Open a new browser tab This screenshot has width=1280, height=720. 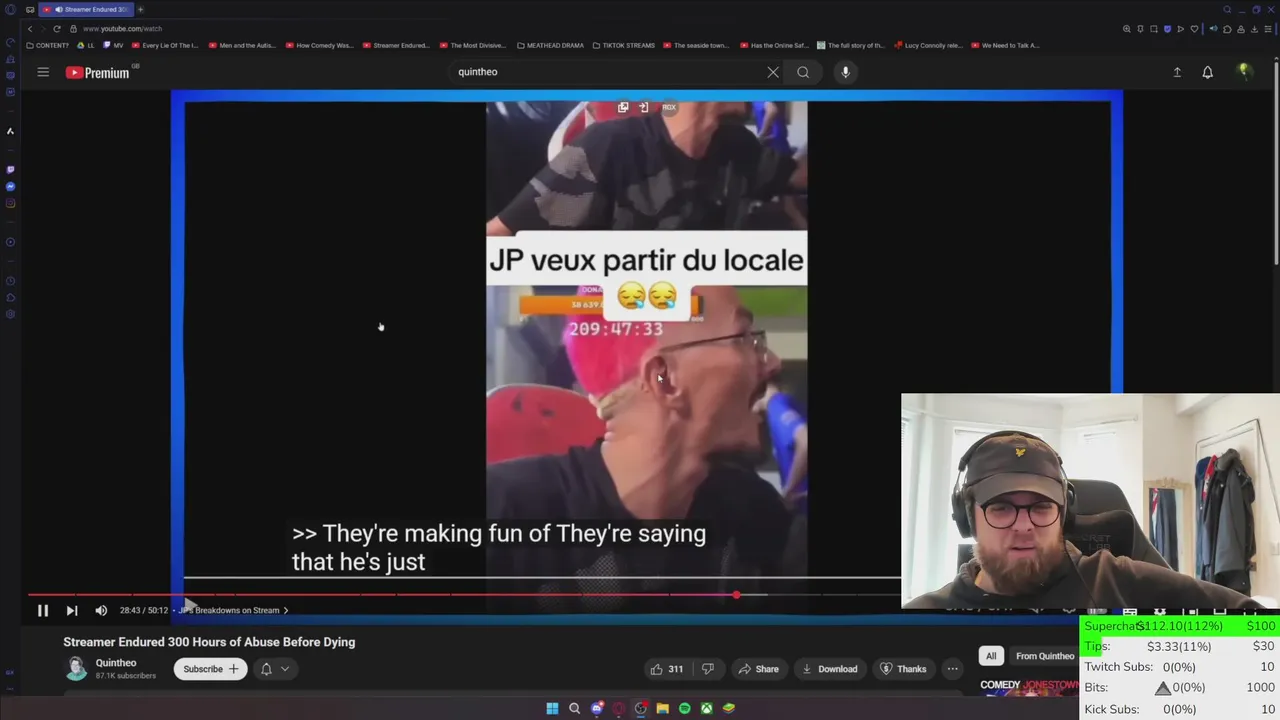pos(140,9)
